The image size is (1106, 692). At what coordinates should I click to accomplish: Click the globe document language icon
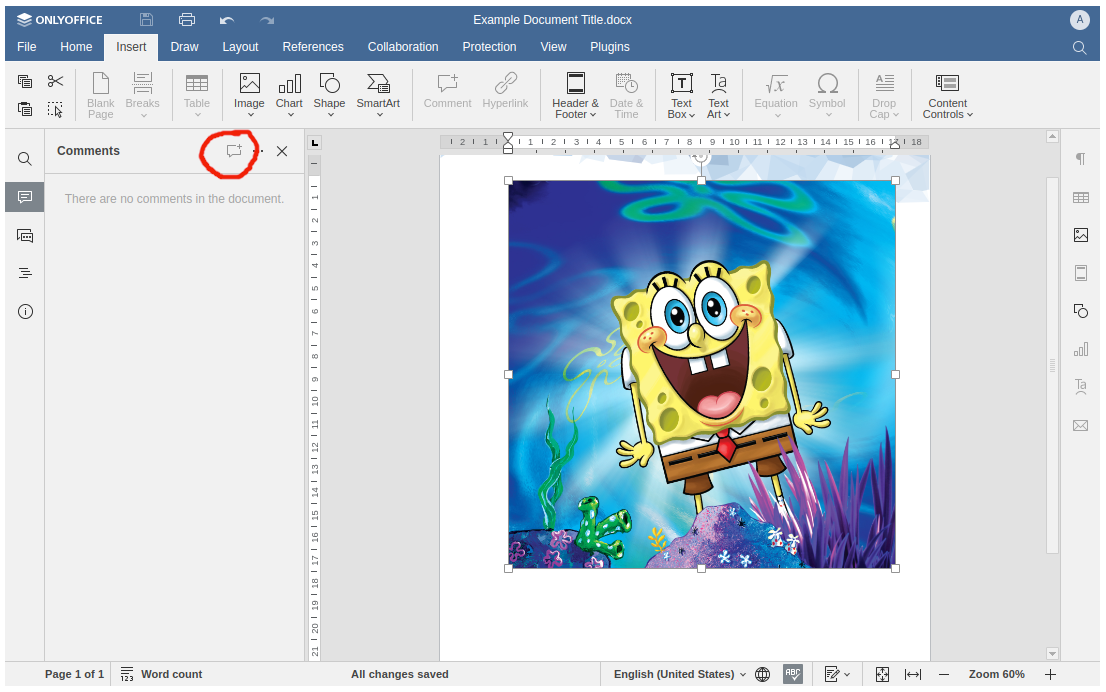pos(762,674)
